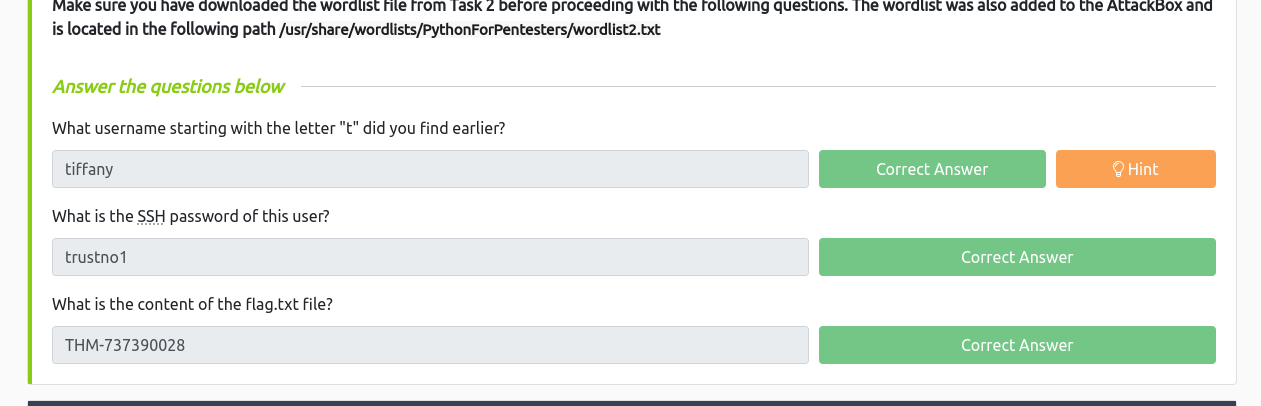Click the green vertical bar left of the questions
Viewport: 1261px width, 406px height.
(x=30, y=200)
